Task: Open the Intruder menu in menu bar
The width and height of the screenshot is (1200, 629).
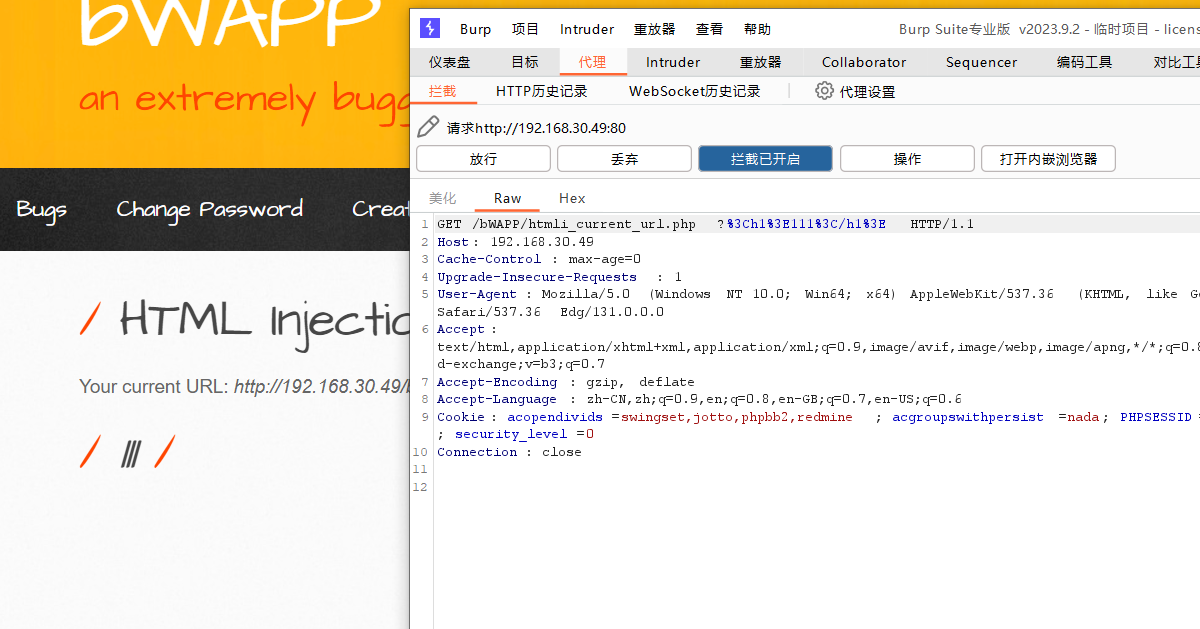Action: [x=587, y=29]
